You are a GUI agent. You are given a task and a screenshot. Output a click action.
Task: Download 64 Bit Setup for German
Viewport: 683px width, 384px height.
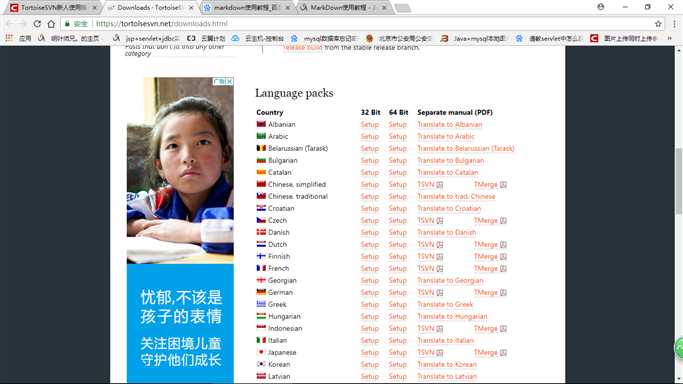click(x=398, y=293)
